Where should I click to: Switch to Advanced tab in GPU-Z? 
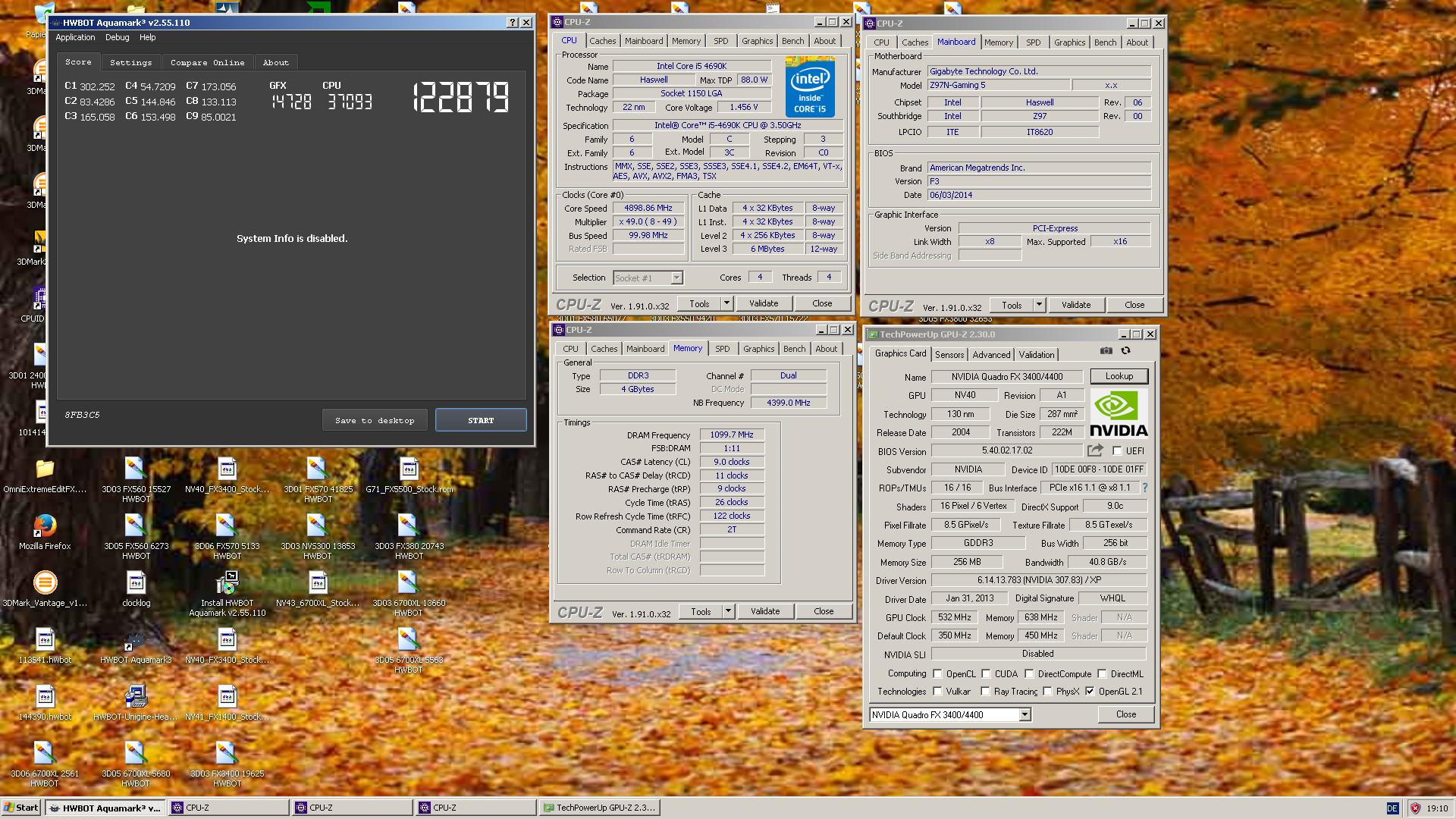(991, 354)
